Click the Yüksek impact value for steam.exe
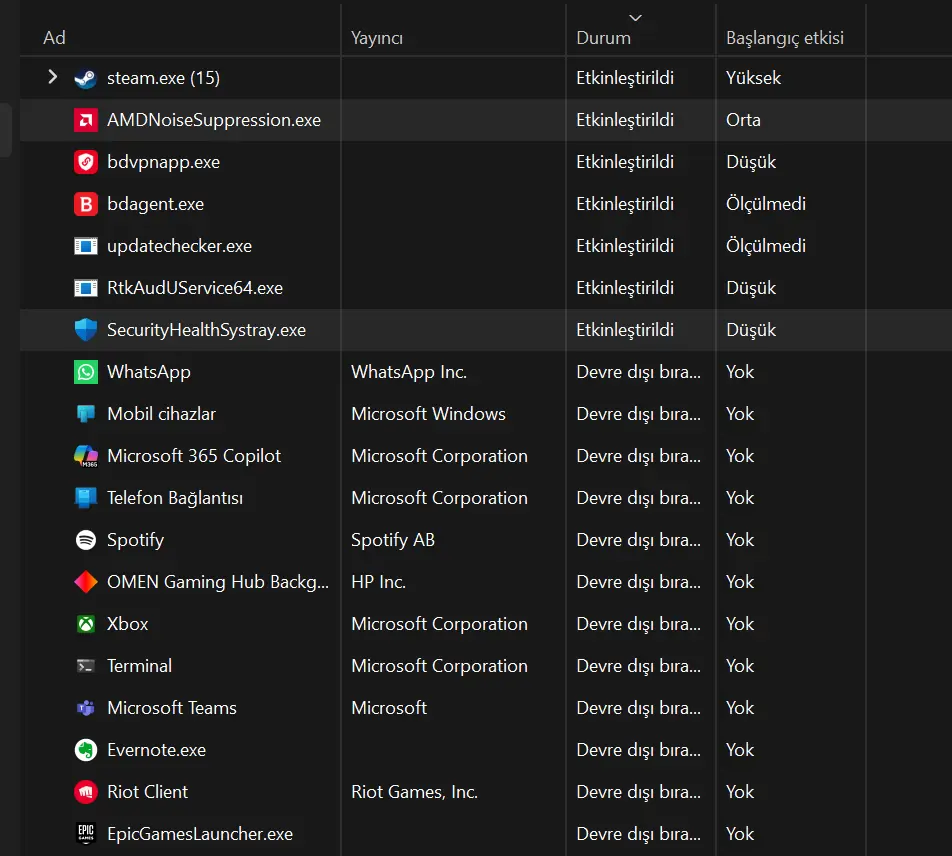 point(753,78)
